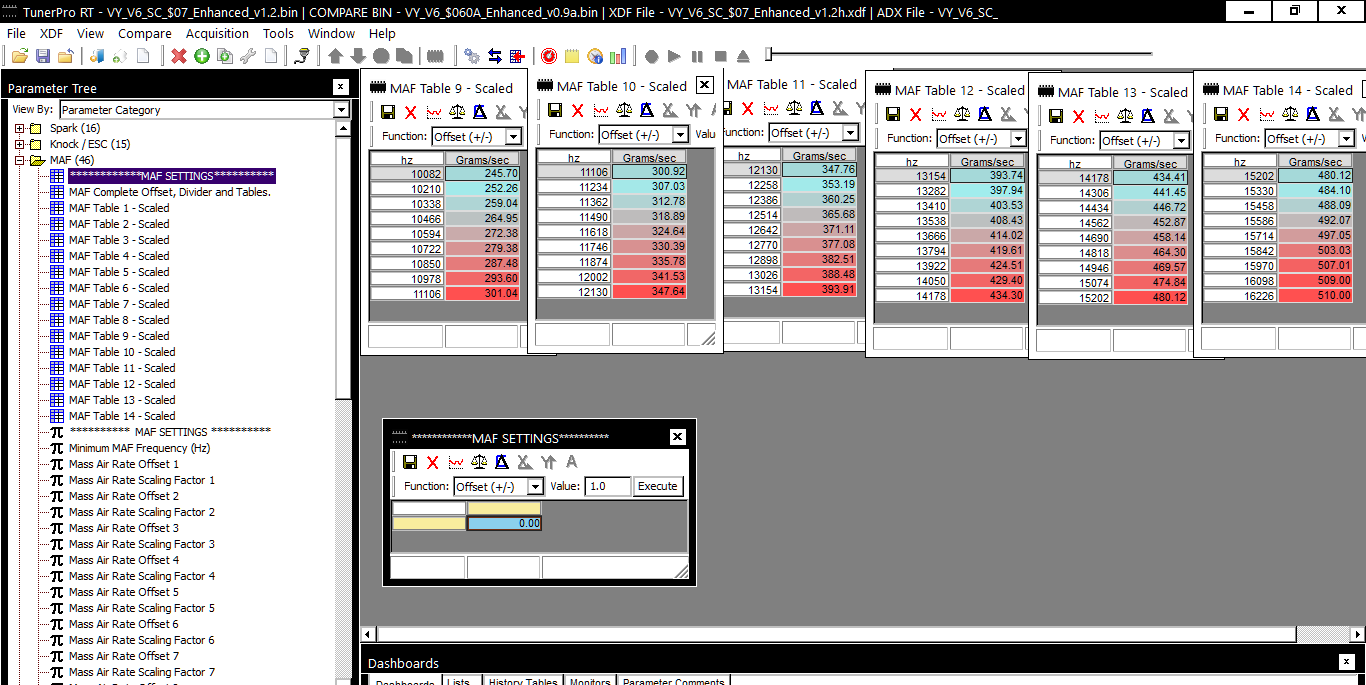Click the up arrow icon in main toolbar
1366x685 pixels.
click(335, 56)
